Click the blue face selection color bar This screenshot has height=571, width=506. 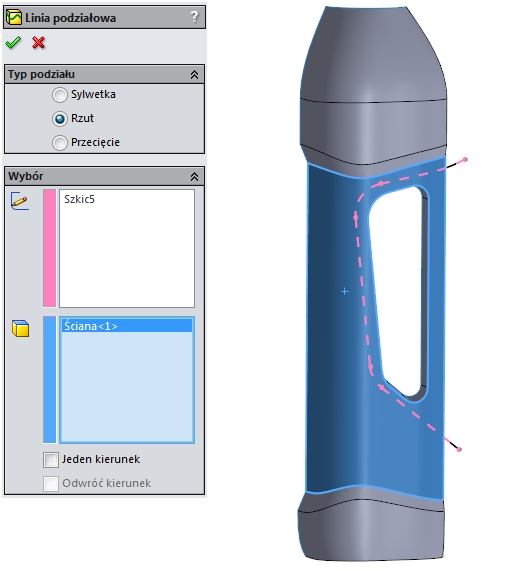click(50, 379)
